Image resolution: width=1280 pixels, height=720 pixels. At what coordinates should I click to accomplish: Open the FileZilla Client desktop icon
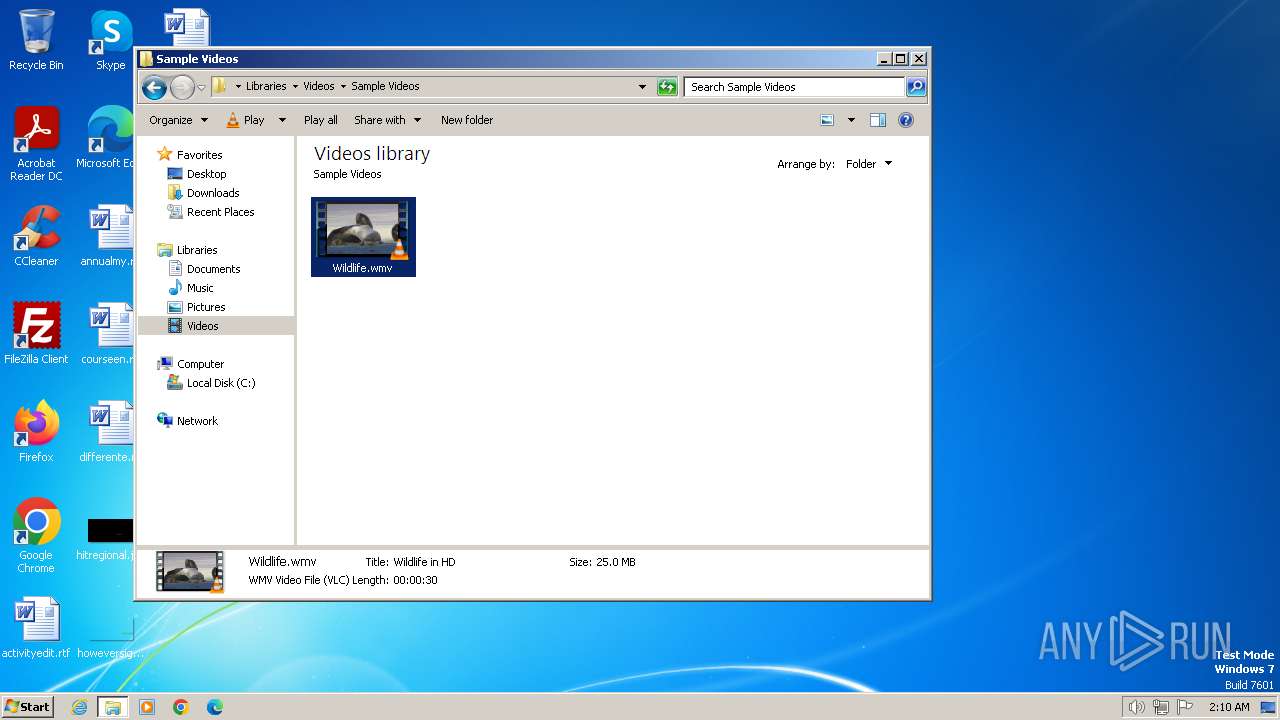[36, 335]
